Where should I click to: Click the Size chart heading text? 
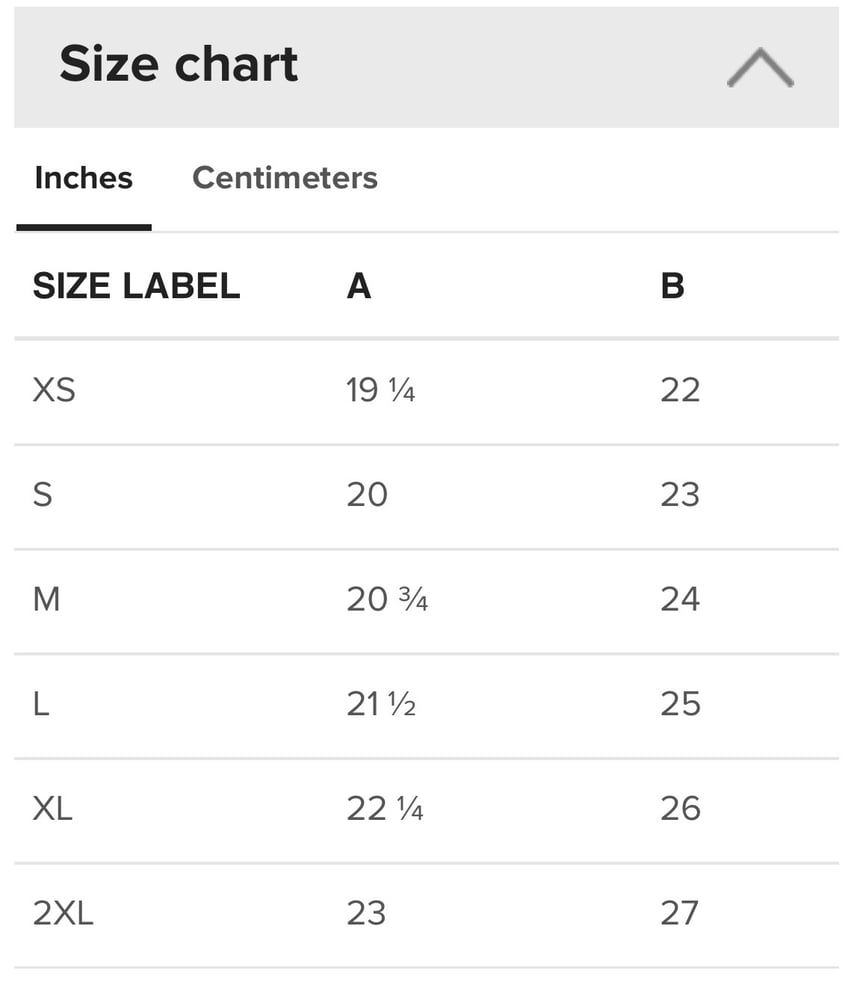pyautogui.click(x=178, y=64)
